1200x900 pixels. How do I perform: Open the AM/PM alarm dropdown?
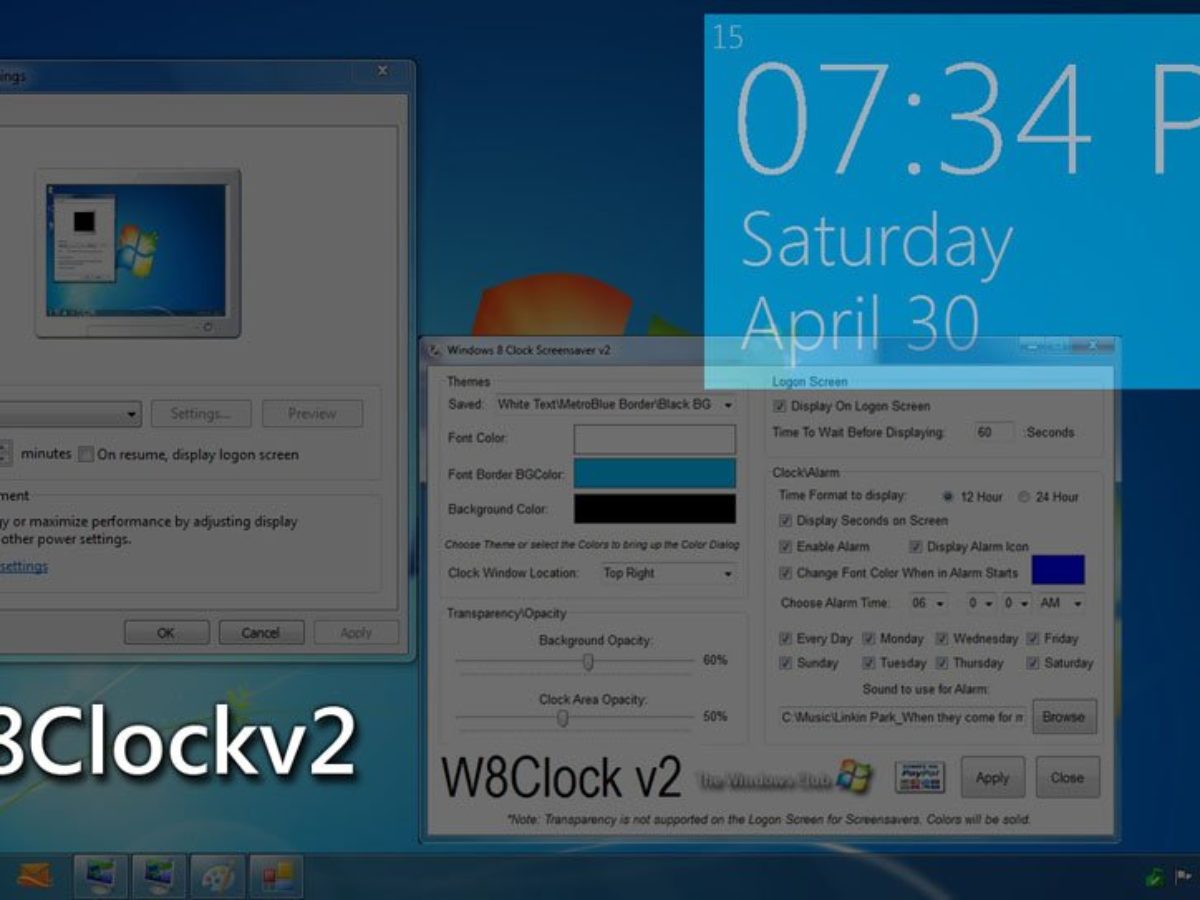[x=1061, y=603]
